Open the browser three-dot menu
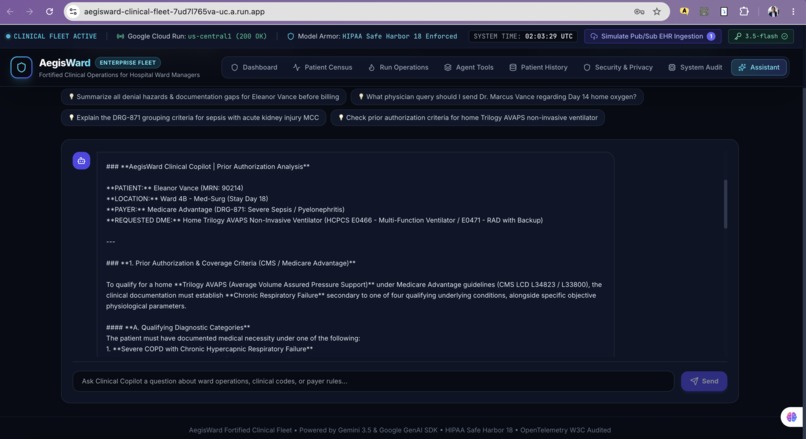Viewport: 806px width, 439px height. point(793,11)
